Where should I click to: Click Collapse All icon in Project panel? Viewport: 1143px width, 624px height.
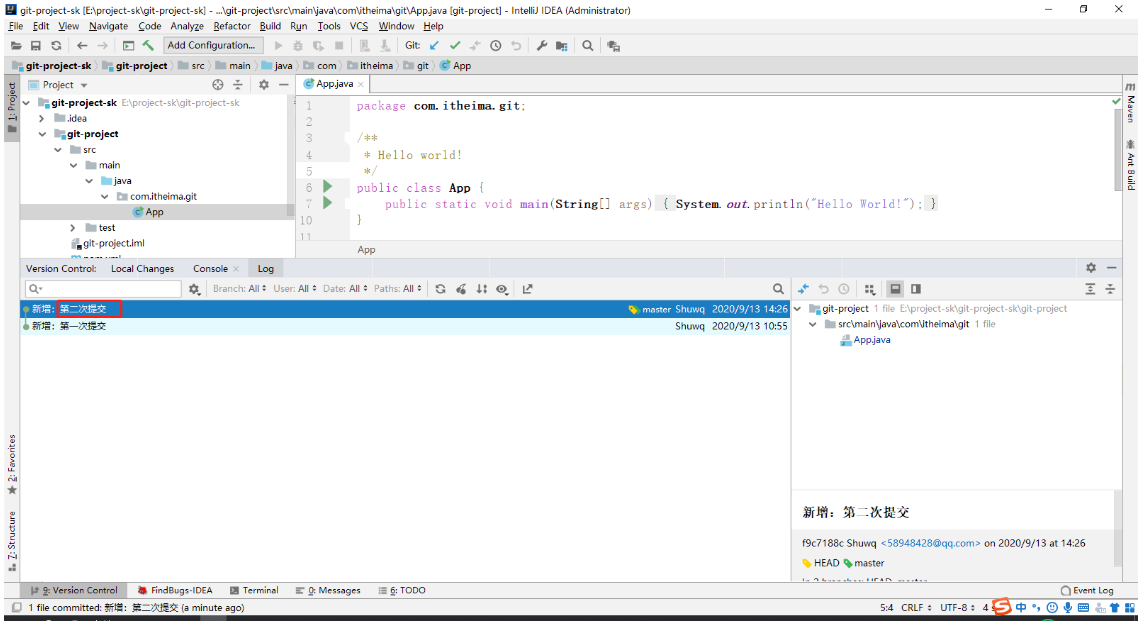(238, 85)
